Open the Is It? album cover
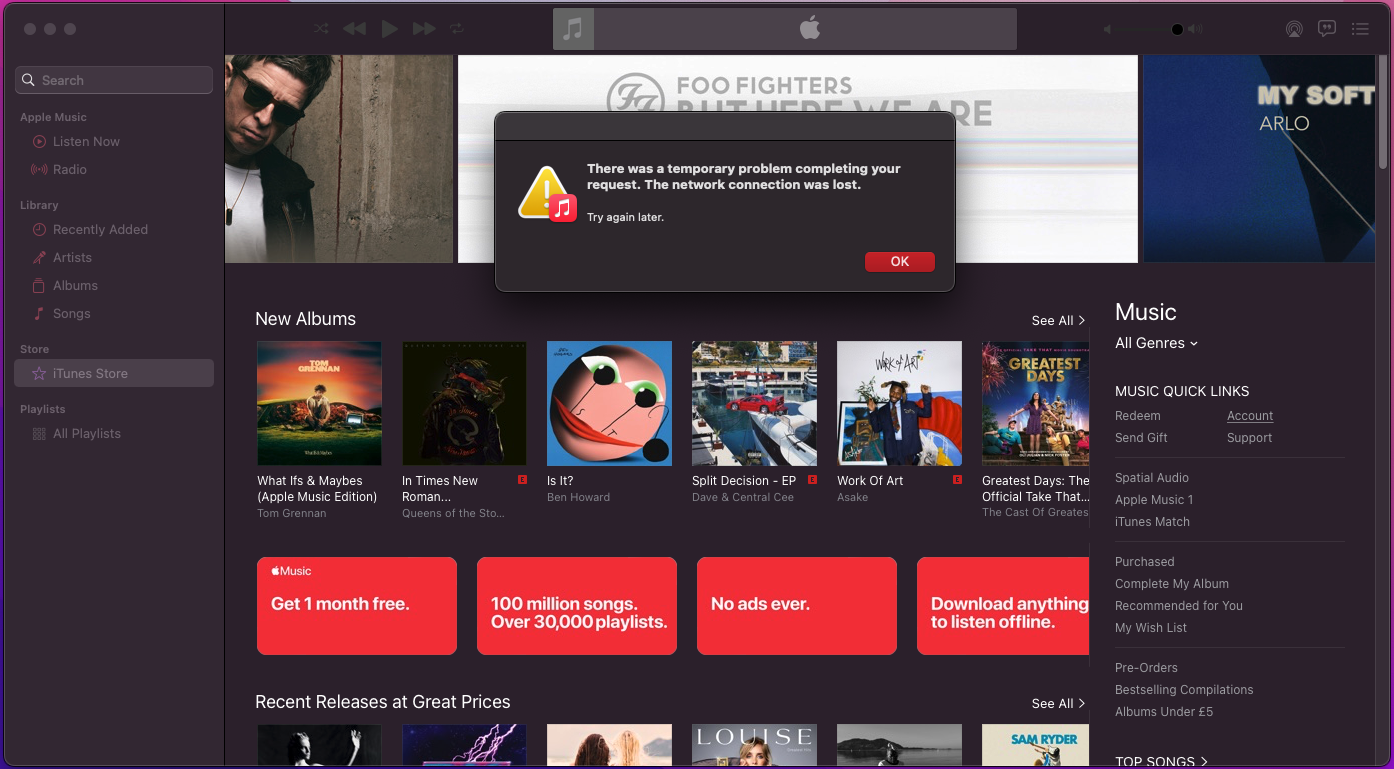The height and width of the screenshot is (769, 1394). tap(609, 403)
